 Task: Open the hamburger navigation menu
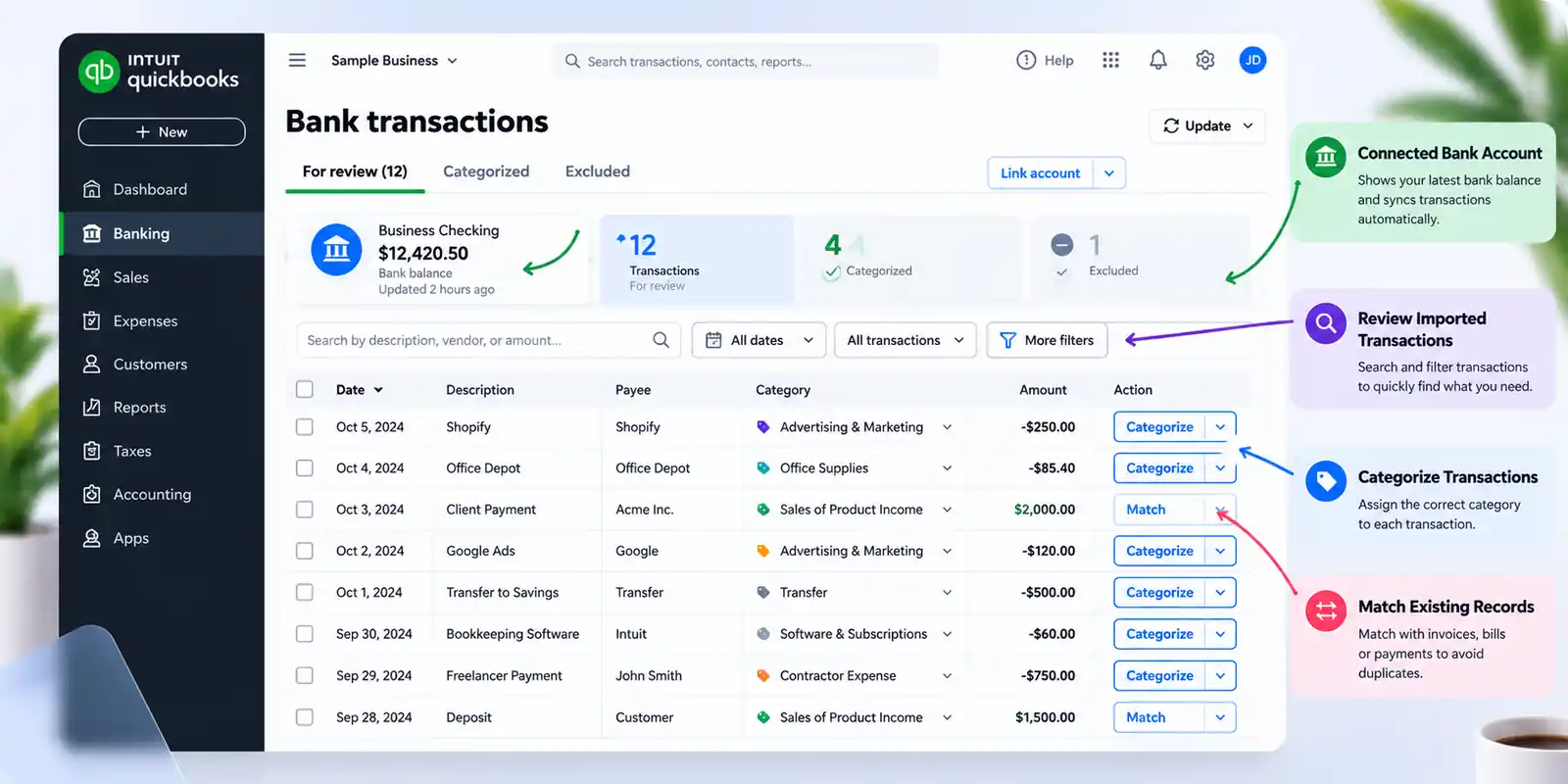(297, 61)
